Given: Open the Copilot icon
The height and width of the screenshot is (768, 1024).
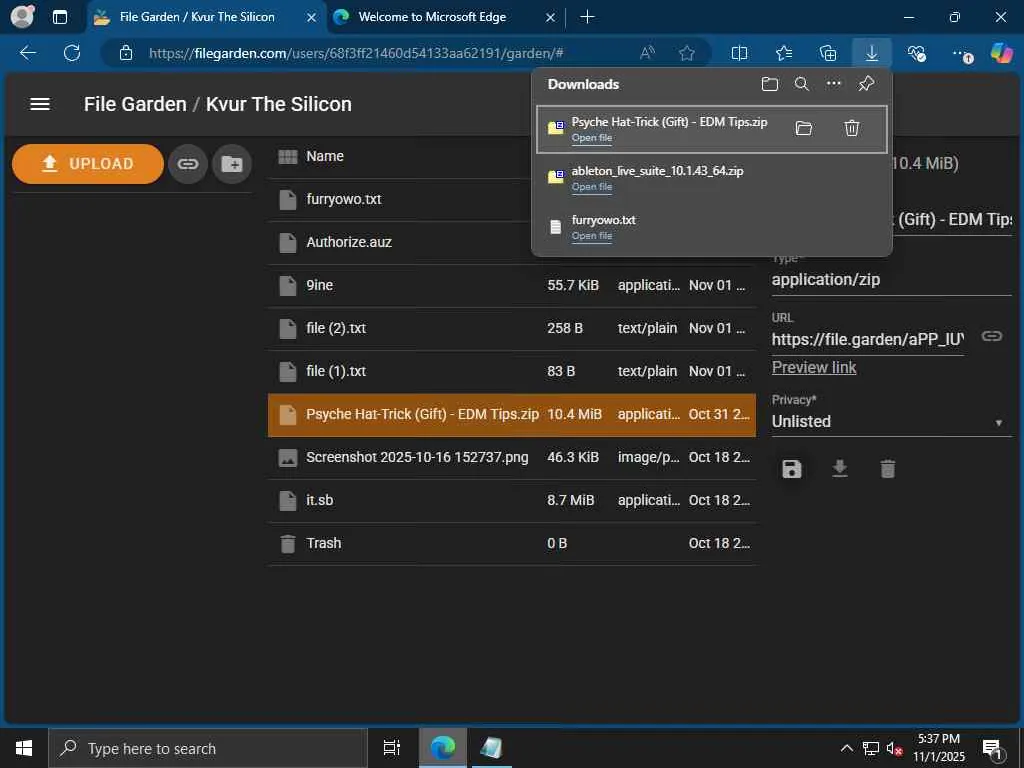Looking at the screenshot, I should pyautogui.click(x=1001, y=52).
